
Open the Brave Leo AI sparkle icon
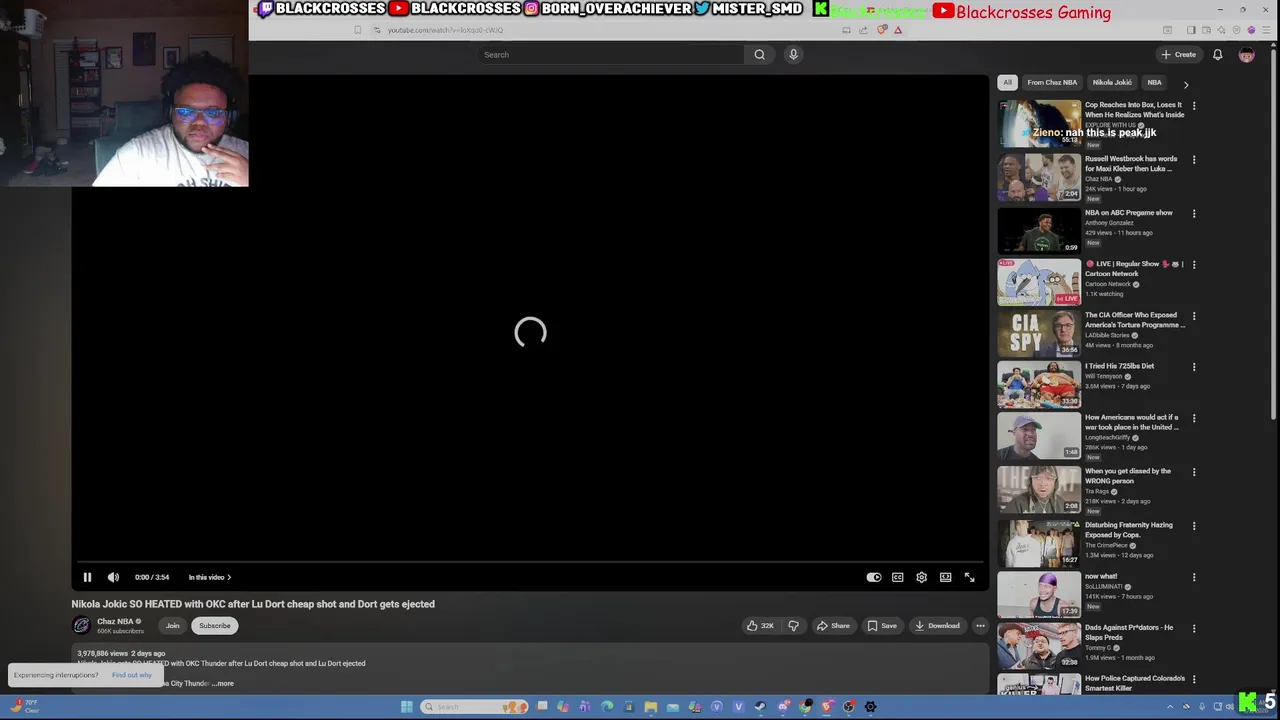1221,30
